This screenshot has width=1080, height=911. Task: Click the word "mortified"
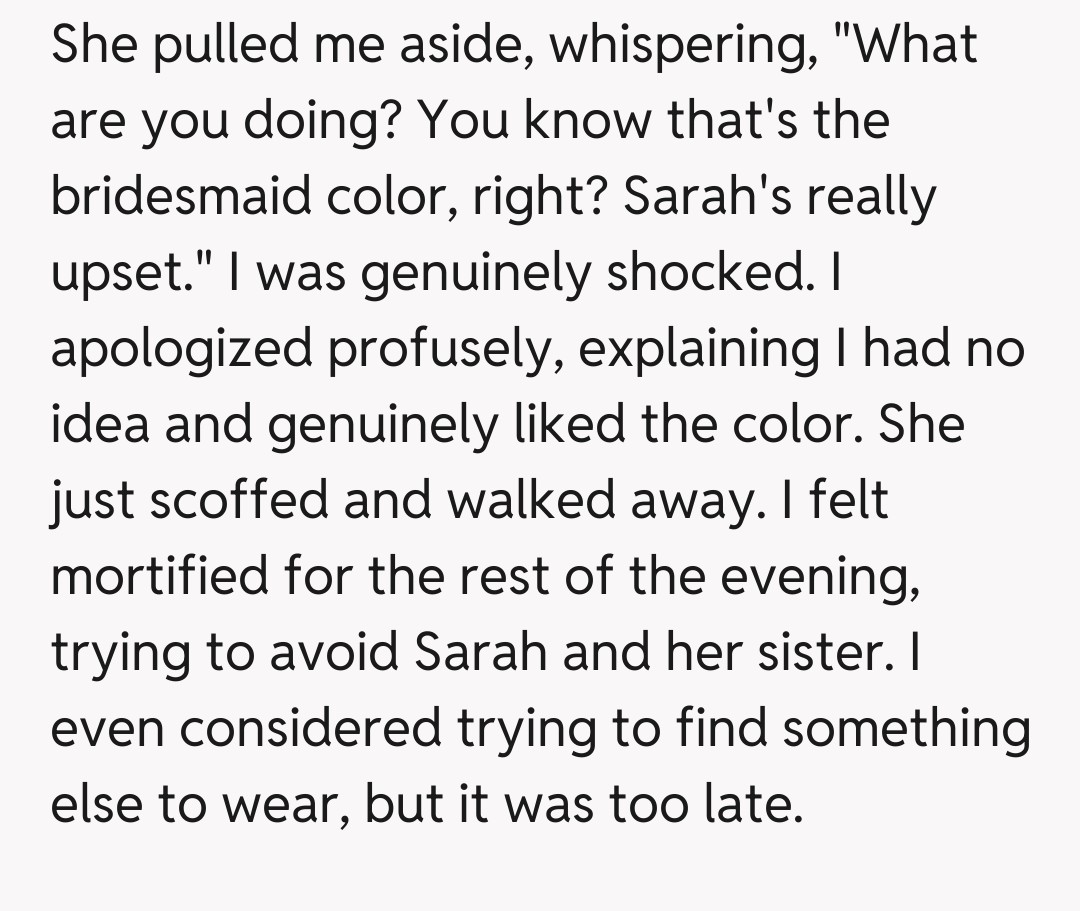coord(160,577)
